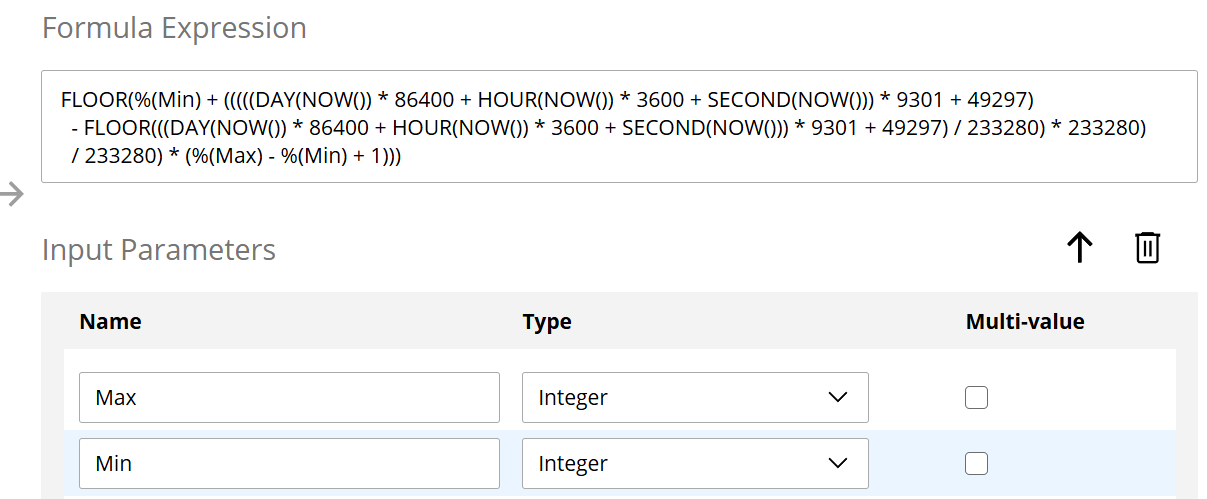Enable Multi-value for the Max parameter
1207x499 pixels.
pyautogui.click(x=976, y=398)
